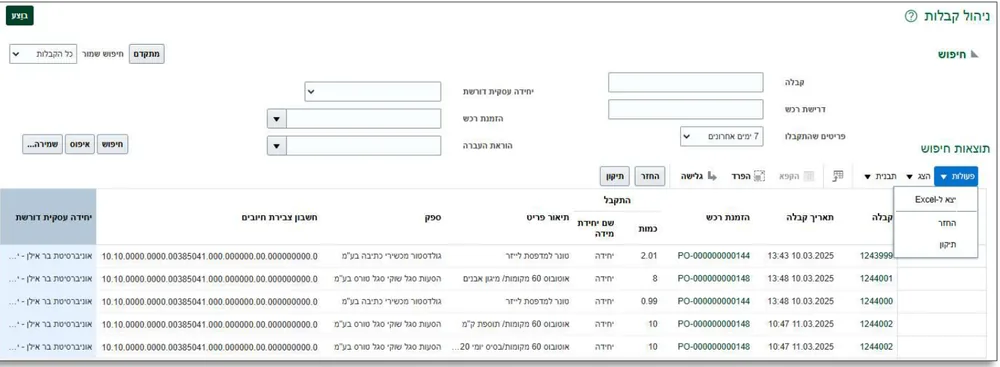Viewport: 1000px width, 367px height.
Task: Focus the הוראת העברה search text box
Action: pos(364,146)
